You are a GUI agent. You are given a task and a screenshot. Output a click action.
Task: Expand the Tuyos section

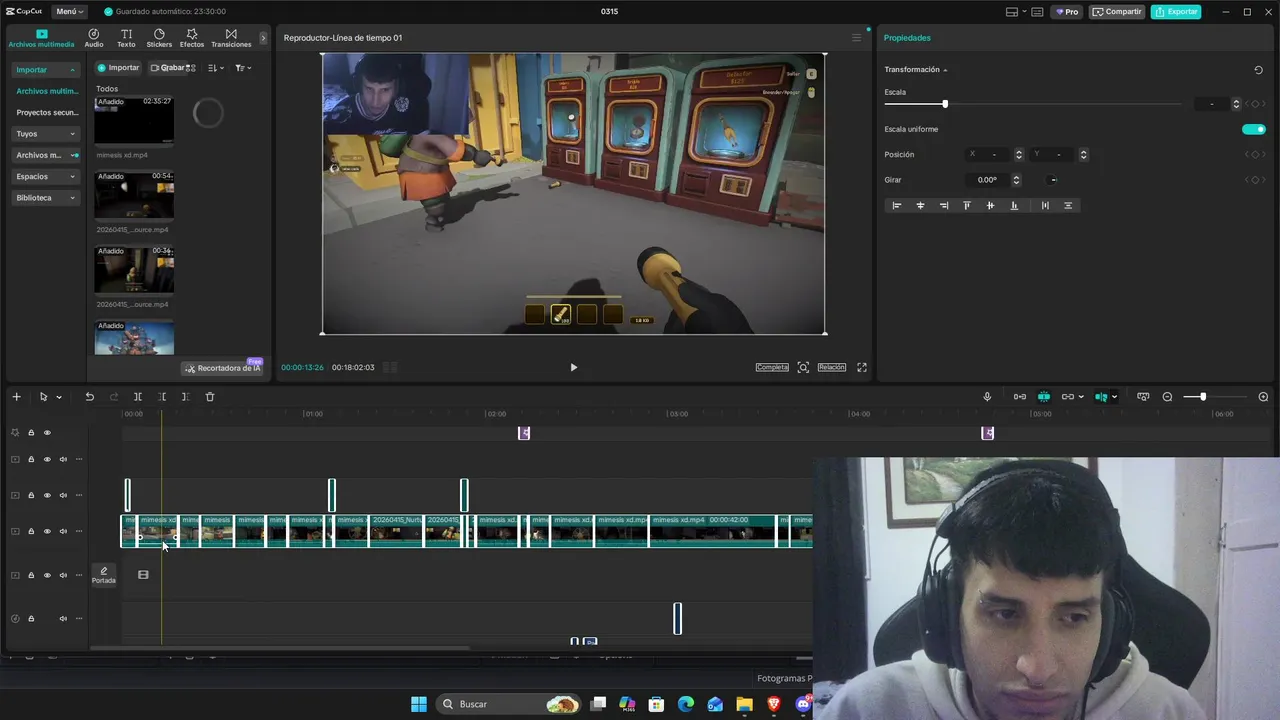point(46,134)
